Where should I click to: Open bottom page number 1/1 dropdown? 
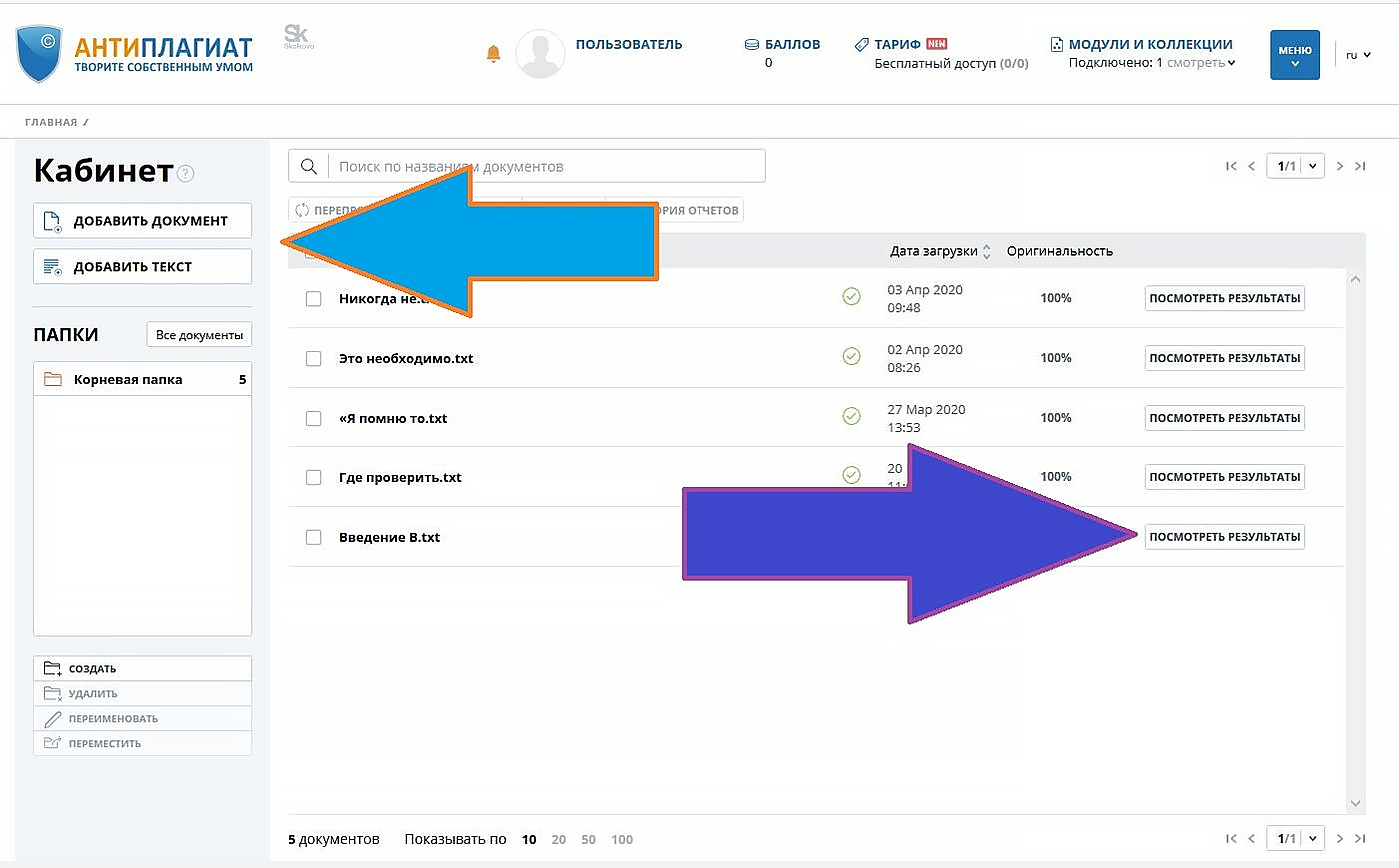pyautogui.click(x=1295, y=838)
